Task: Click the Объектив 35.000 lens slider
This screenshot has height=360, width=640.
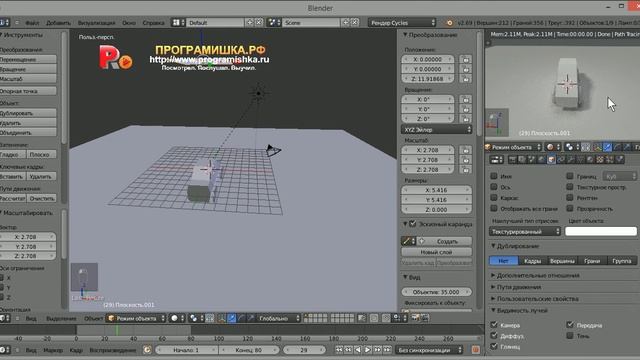Action: click(436, 292)
